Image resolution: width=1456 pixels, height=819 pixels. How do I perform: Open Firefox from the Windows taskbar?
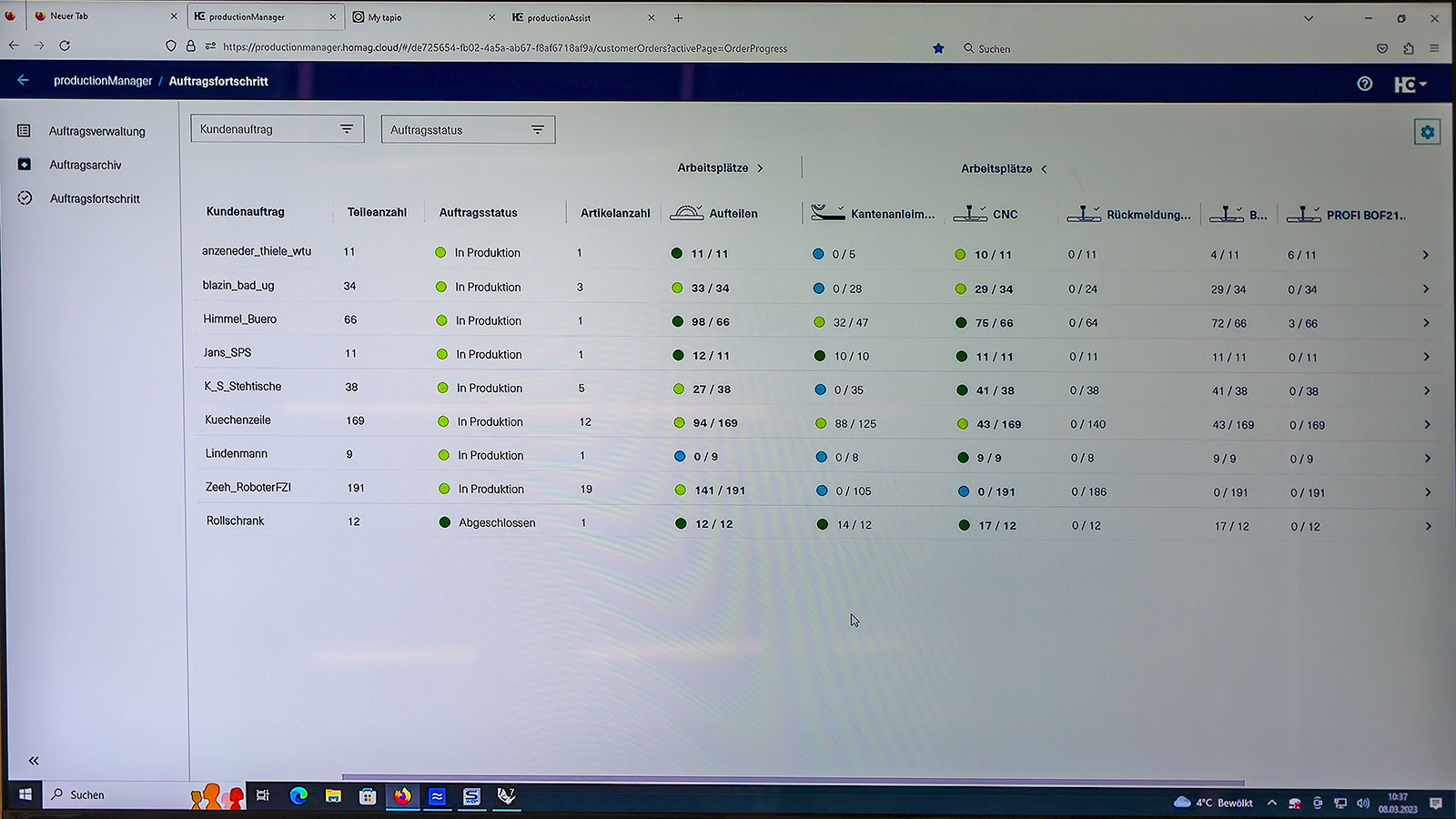(x=402, y=796)
